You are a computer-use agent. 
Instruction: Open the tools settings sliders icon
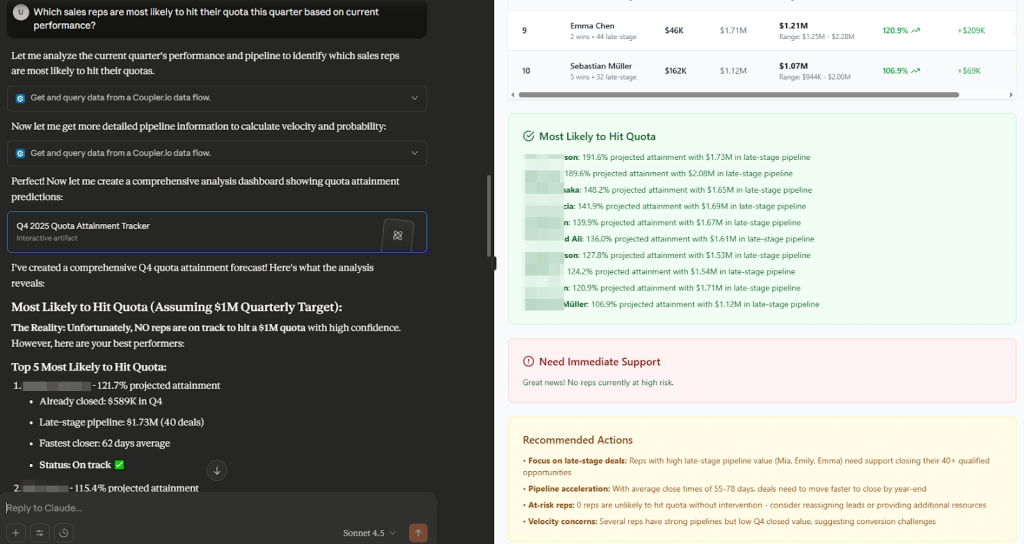coord(40,533)
